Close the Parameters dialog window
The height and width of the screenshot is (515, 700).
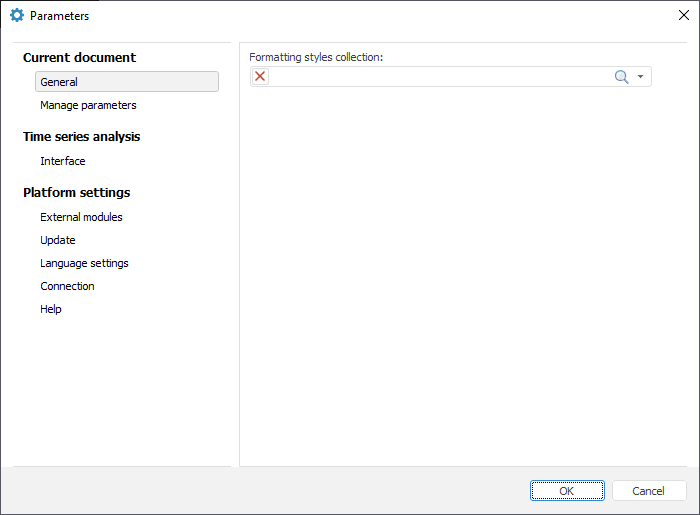[683, 16]
